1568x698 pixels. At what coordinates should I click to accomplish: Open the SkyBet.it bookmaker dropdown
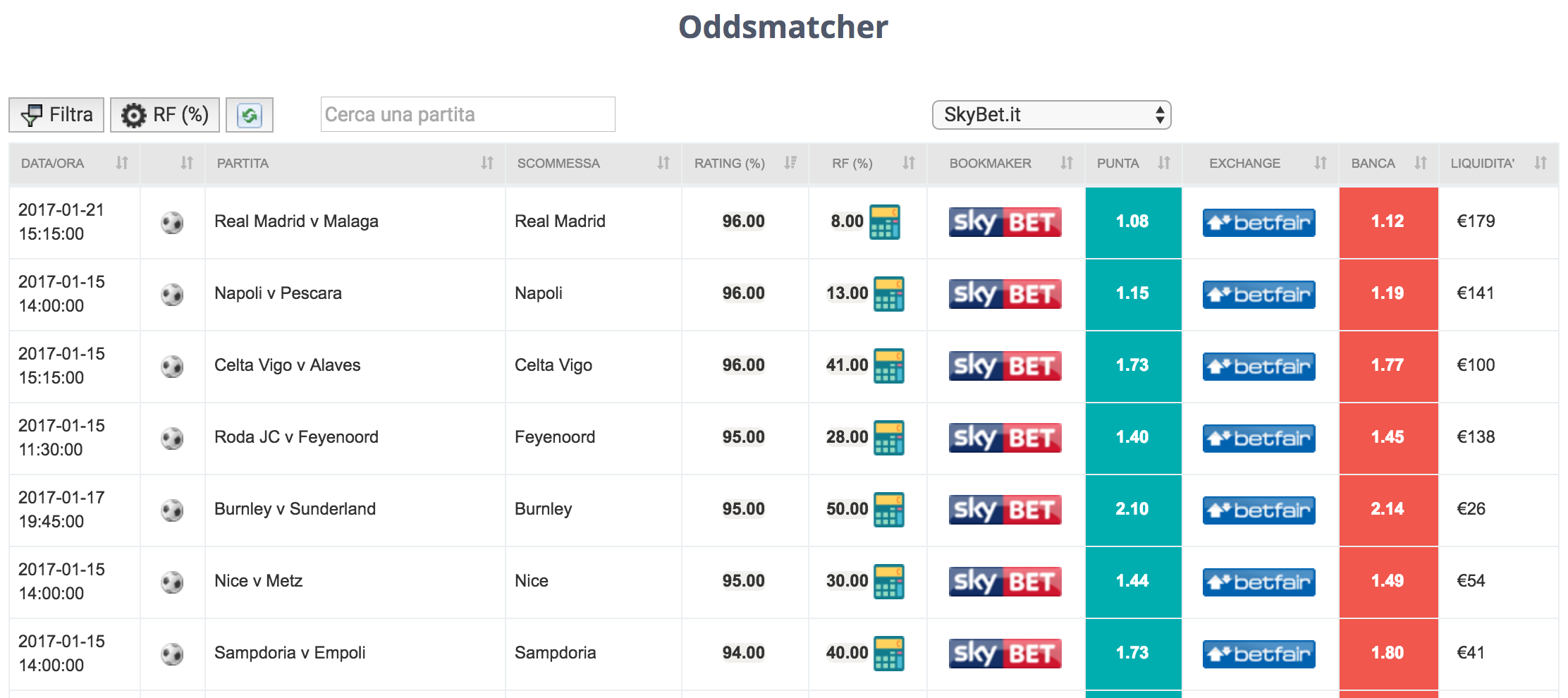click(1051, 115)
